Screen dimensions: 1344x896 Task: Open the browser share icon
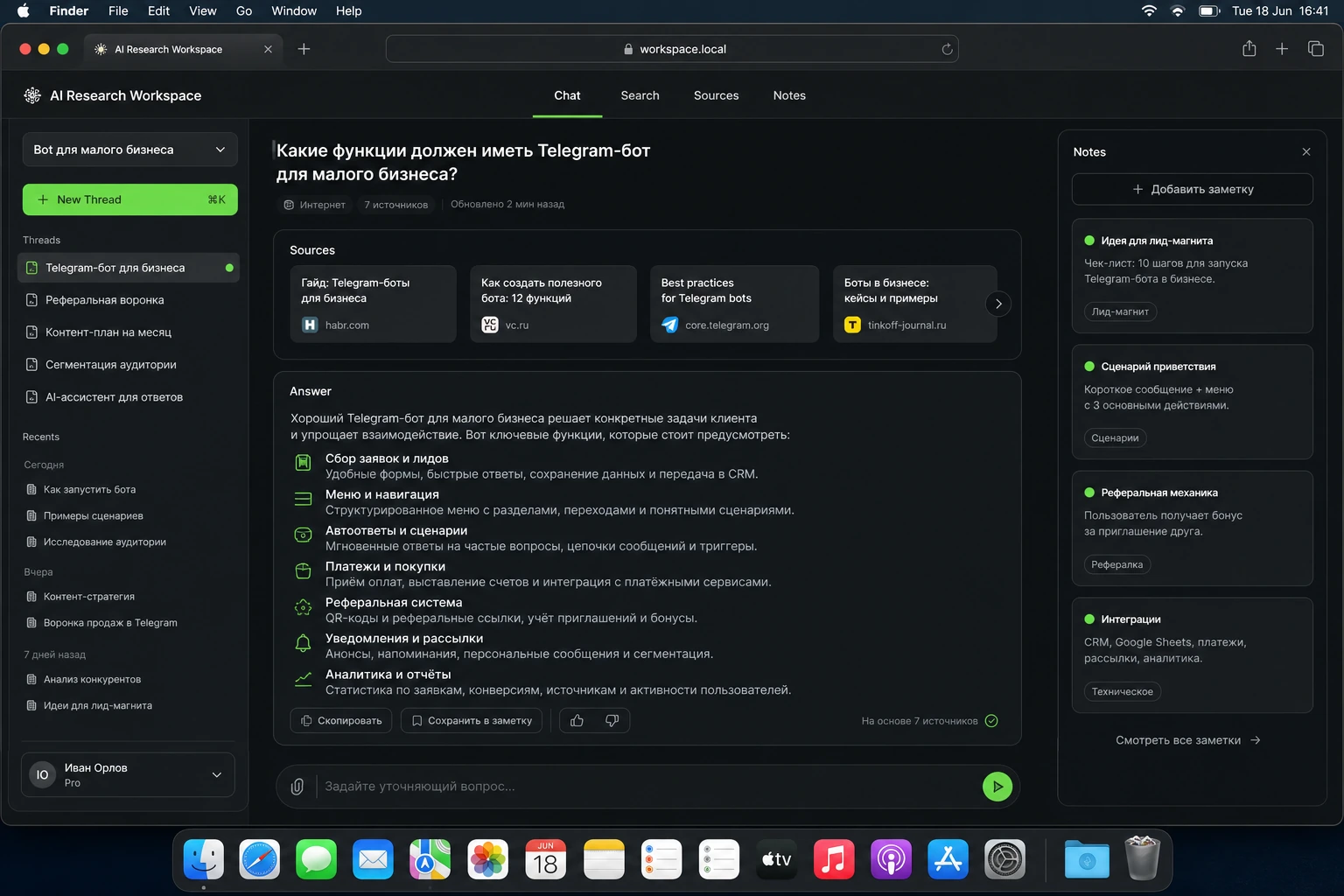point(1249,49)
